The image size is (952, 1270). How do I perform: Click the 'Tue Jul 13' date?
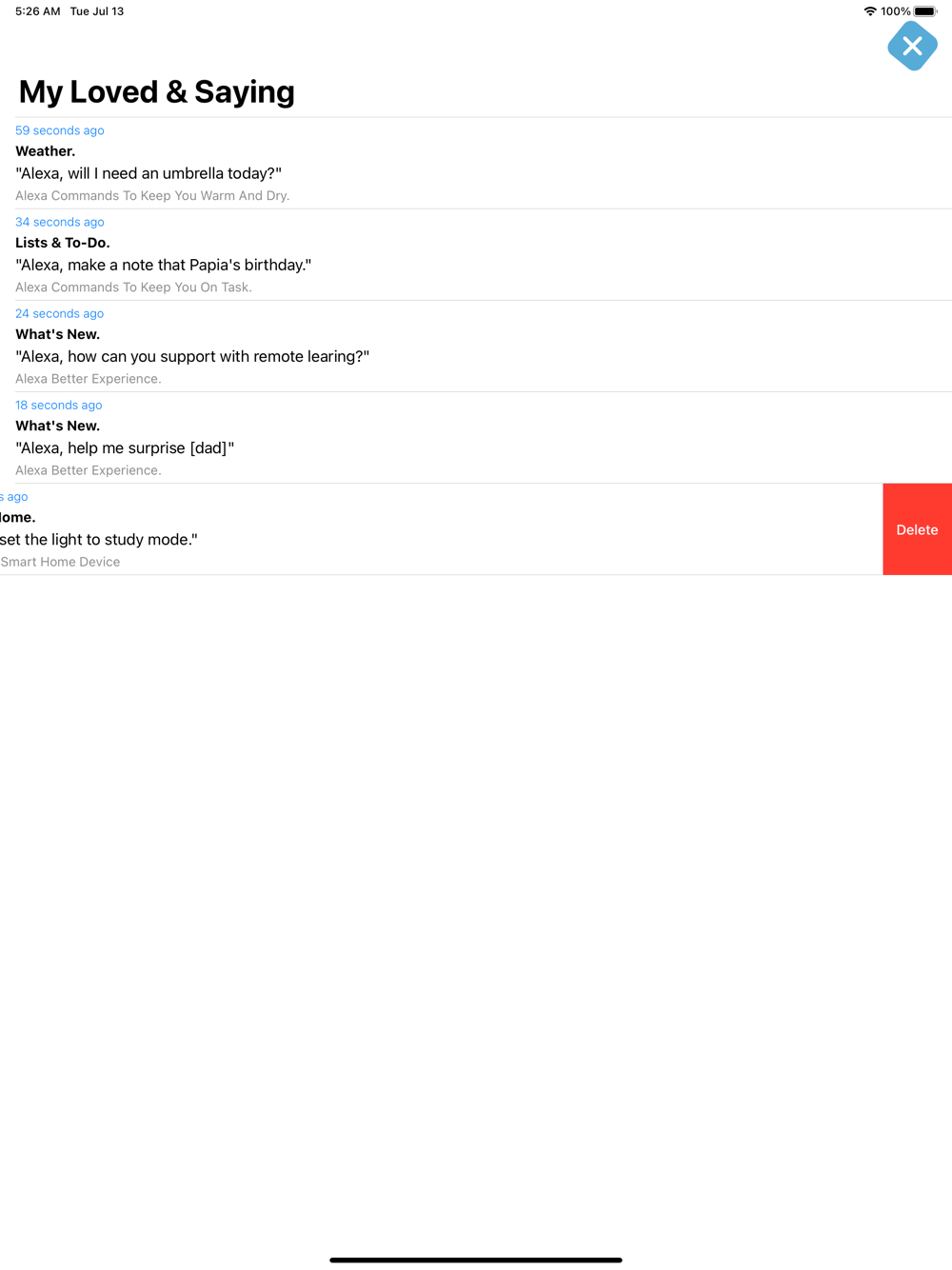coord(97,11)
